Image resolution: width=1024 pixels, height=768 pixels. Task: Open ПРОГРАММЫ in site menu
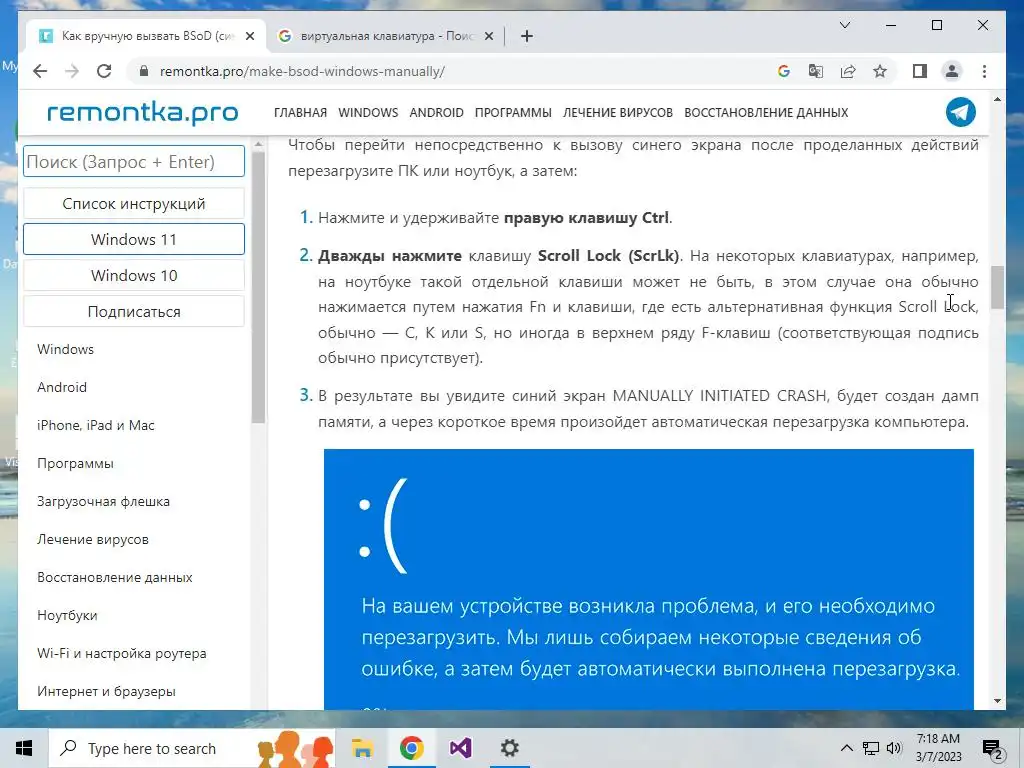pos(513,112)
